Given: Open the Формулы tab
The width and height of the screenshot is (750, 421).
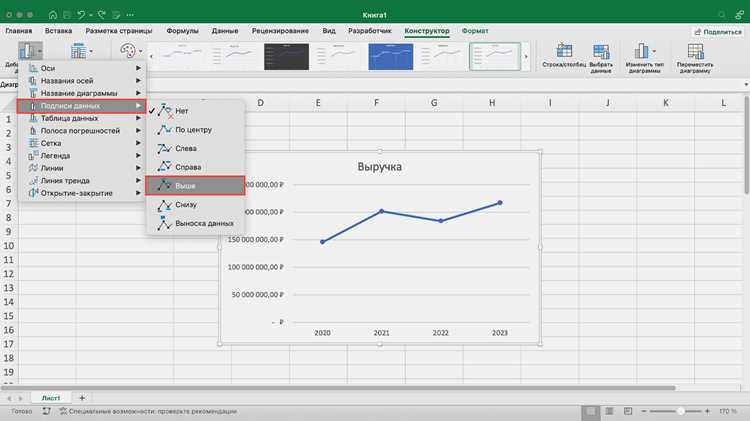Looking at the screenshot, I should pyautogui.click(x=182, y=31).
